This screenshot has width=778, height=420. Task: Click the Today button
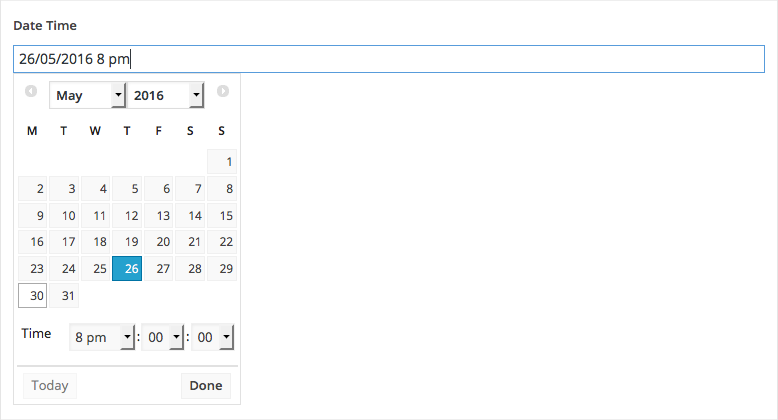[49, 385]
